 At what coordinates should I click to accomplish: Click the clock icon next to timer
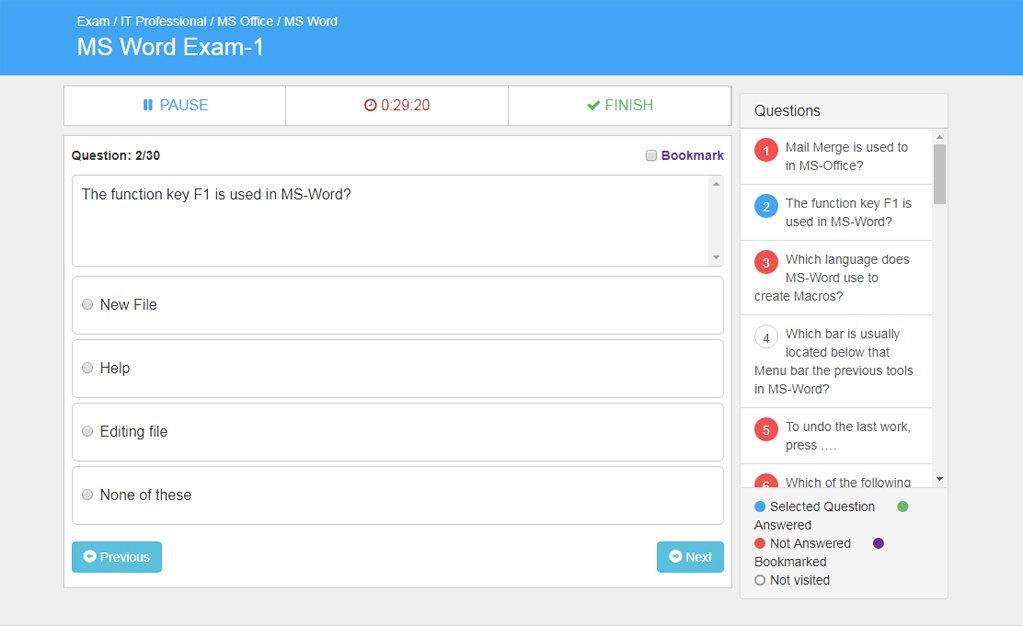click(371, 105)
